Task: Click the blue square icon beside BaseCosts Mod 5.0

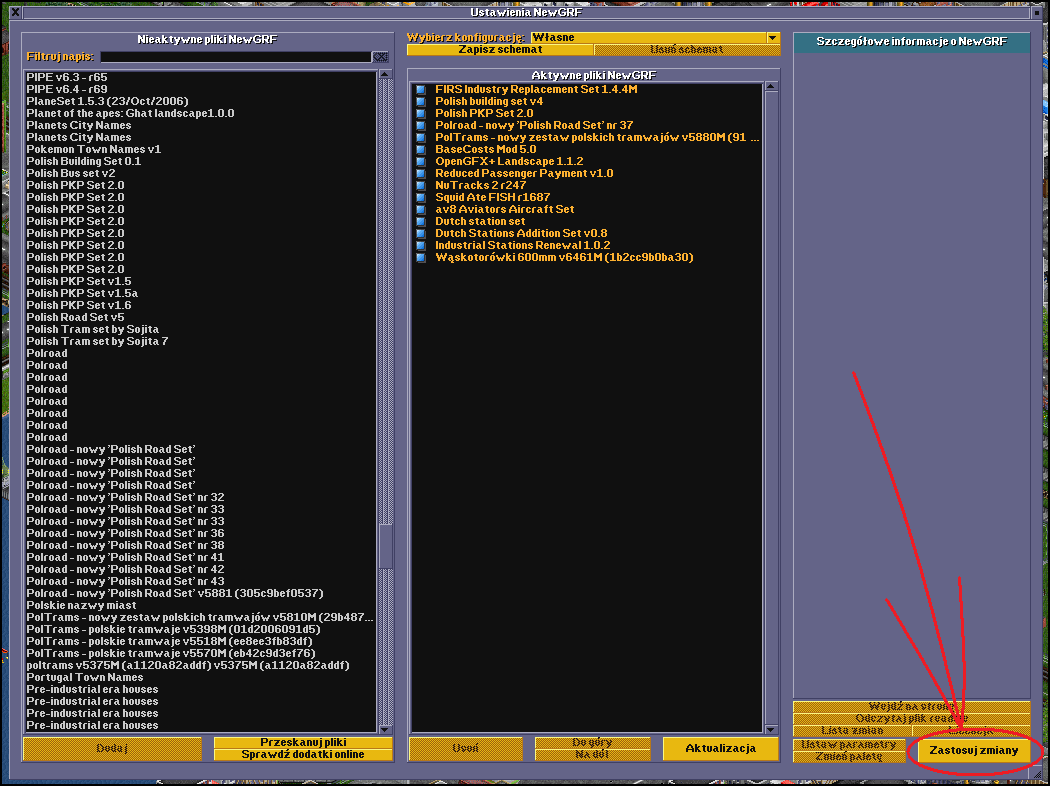Action: 421,150
